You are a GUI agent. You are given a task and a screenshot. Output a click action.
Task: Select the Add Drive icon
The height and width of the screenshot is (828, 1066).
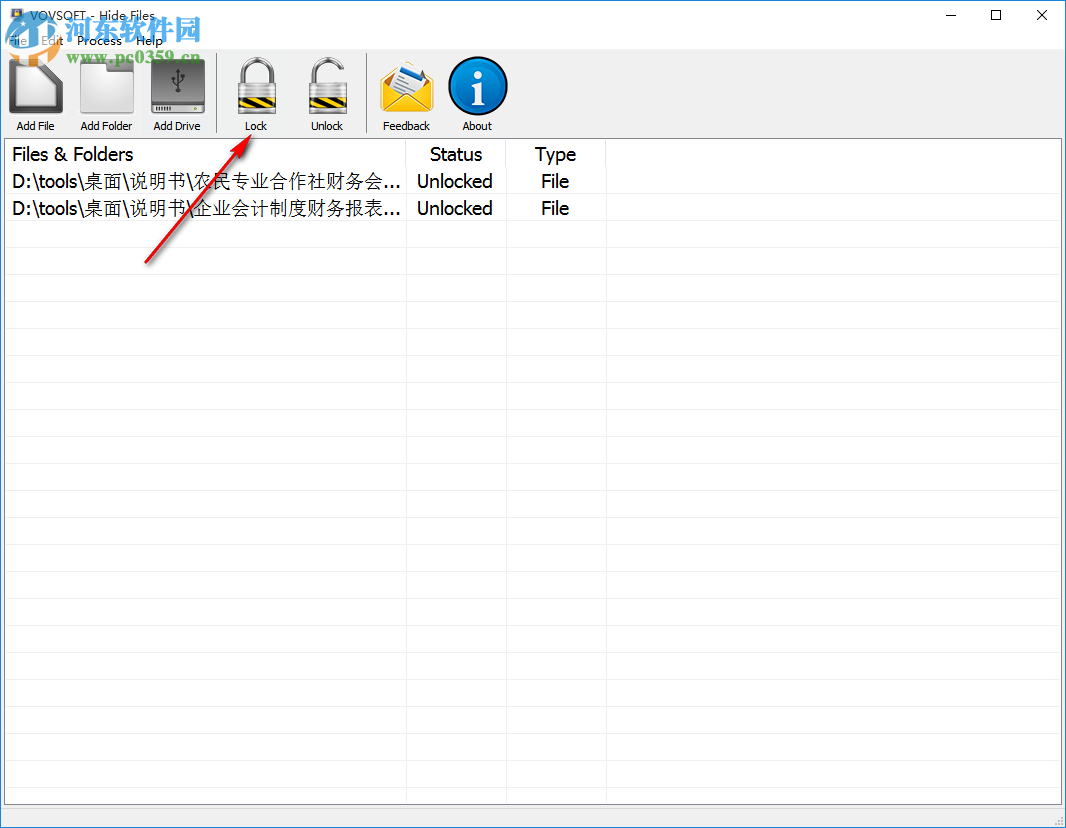[x=177, y=86]
